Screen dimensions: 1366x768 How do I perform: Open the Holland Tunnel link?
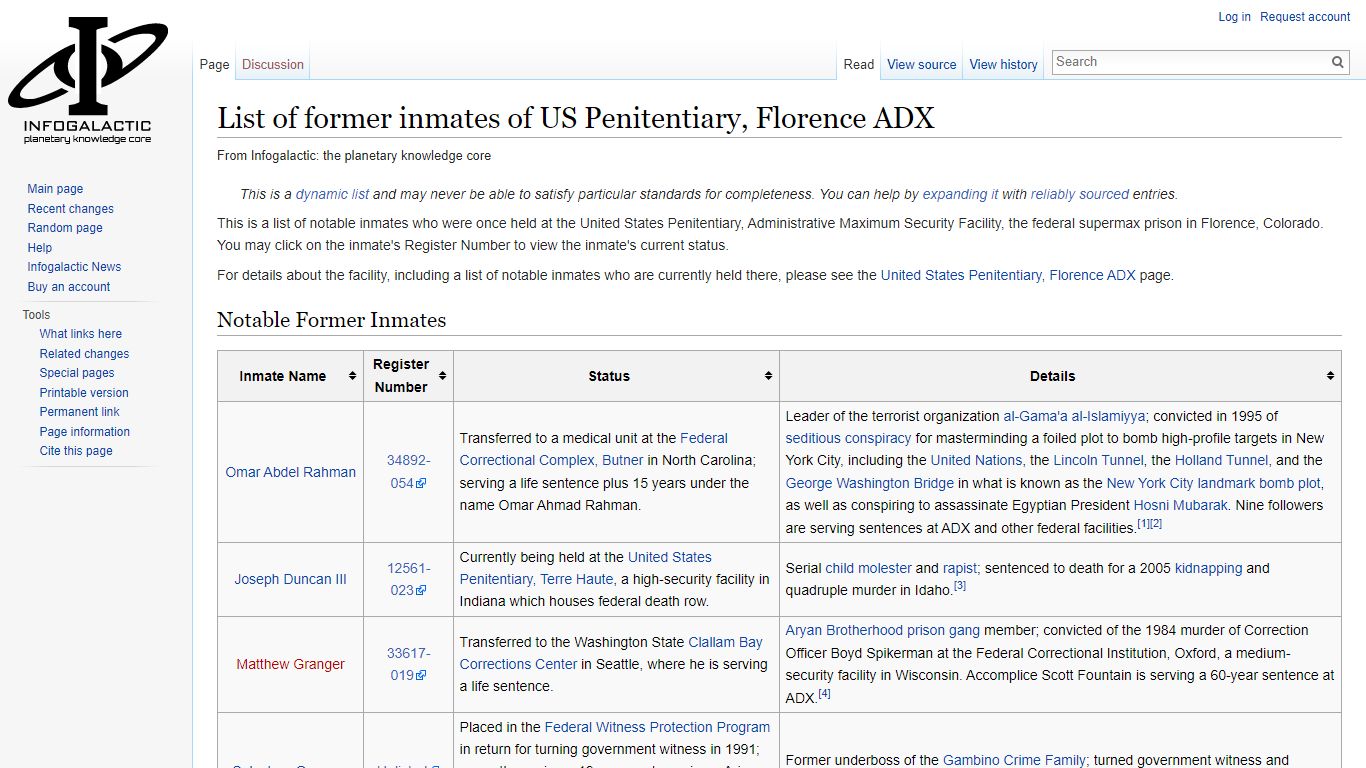click(1222, 460)
